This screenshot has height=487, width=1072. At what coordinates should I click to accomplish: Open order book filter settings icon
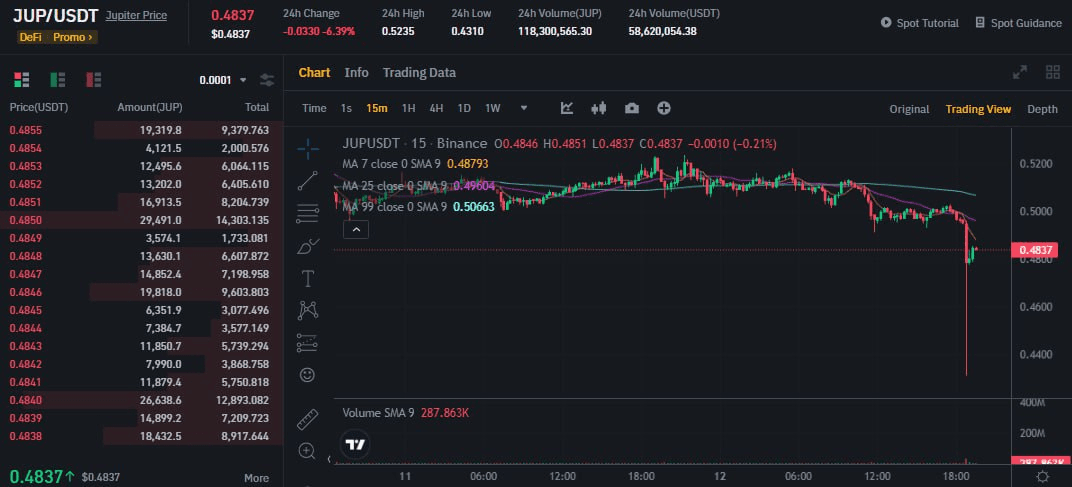[267, 80]
